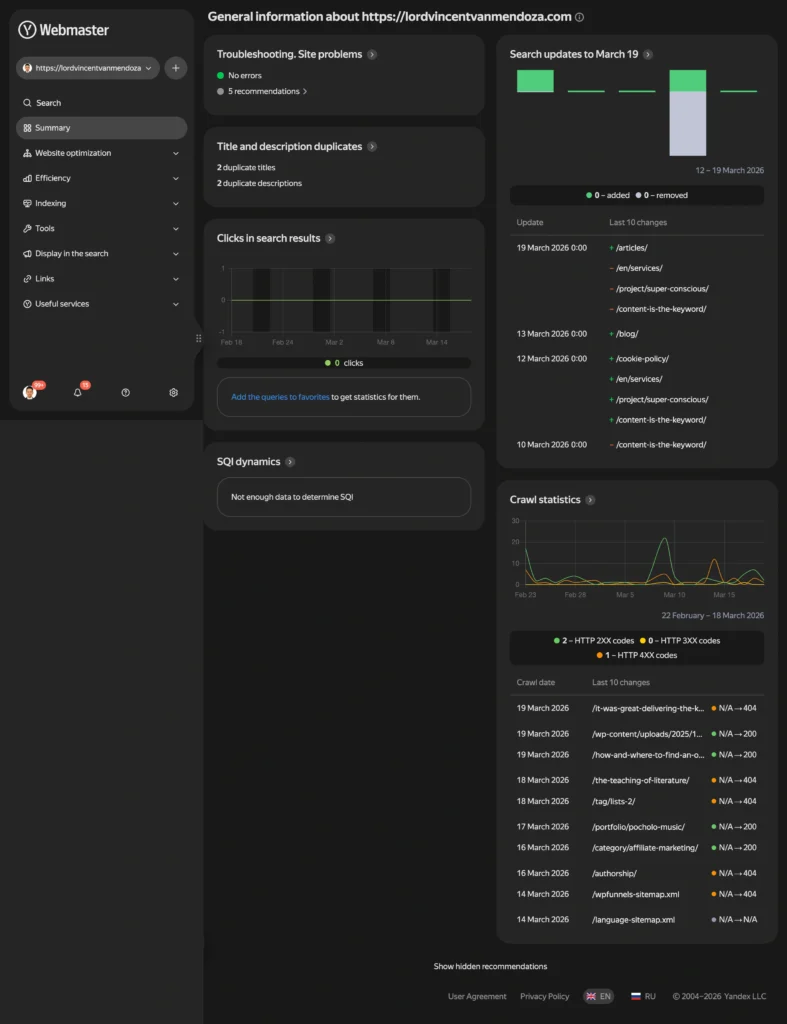Open Website optimization section
This screenshot has width=787, height=1024.
72,153
